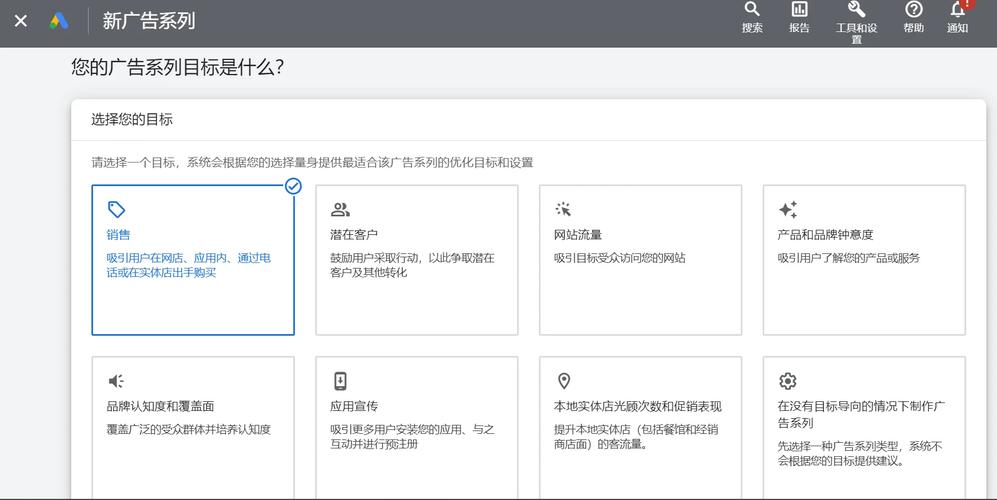Select the 网站流量 goal card
997x500 pixels.
[640, 260]
